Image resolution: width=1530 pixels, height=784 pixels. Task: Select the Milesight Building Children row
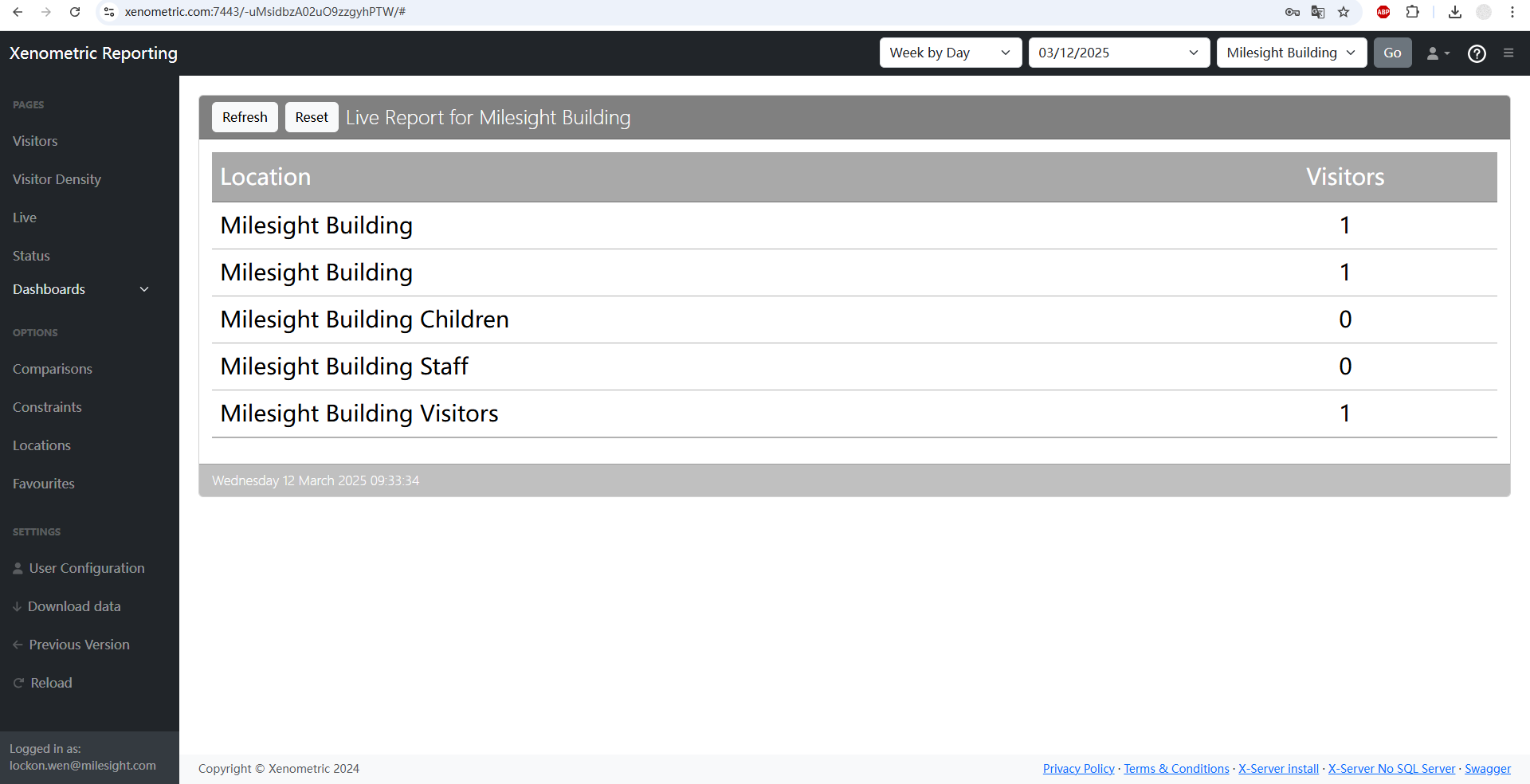[x=854, y=319]
